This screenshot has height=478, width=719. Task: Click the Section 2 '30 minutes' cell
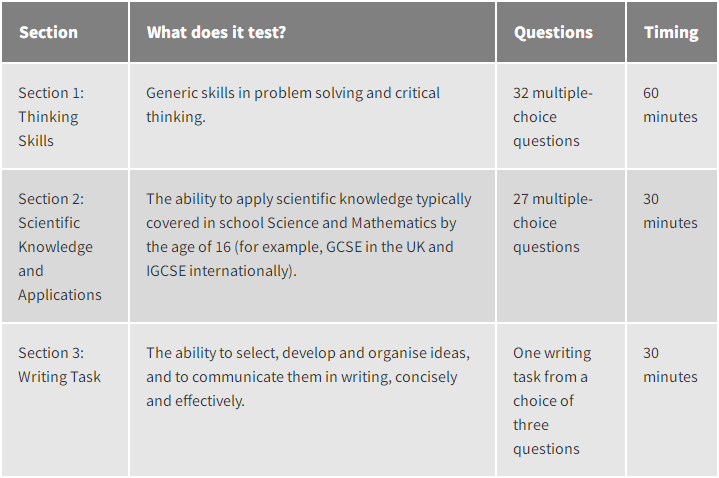pyautogui.click(x=672, y=246)
